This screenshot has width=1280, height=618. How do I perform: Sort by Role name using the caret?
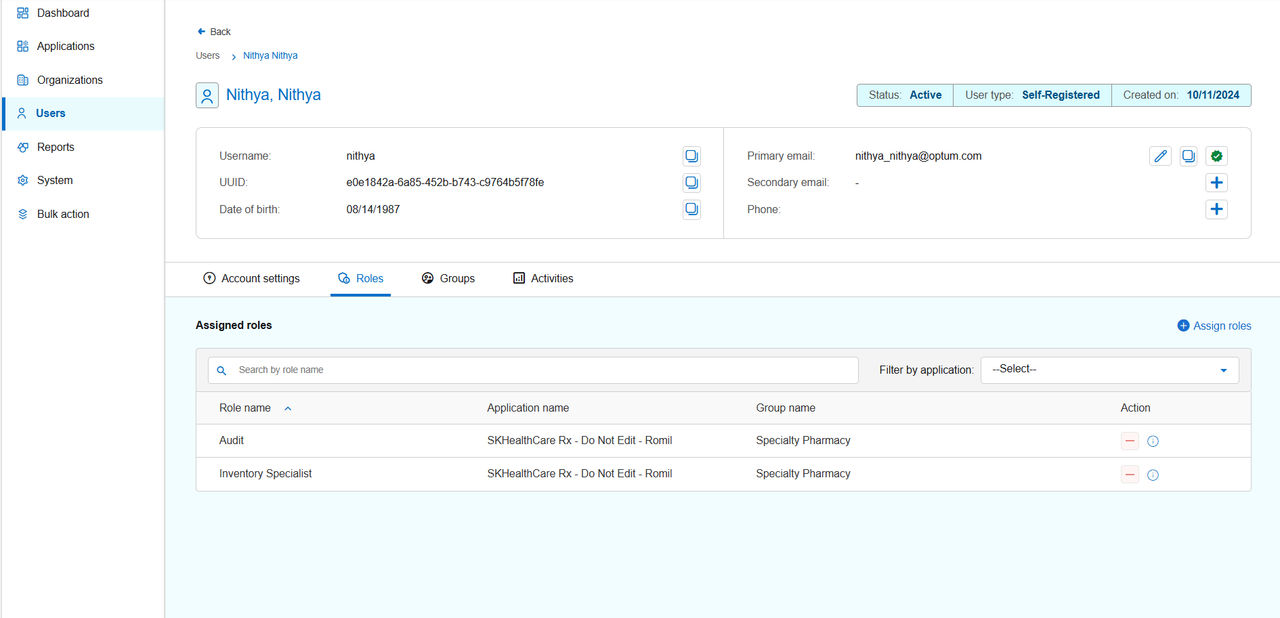[x=288, y=408]
